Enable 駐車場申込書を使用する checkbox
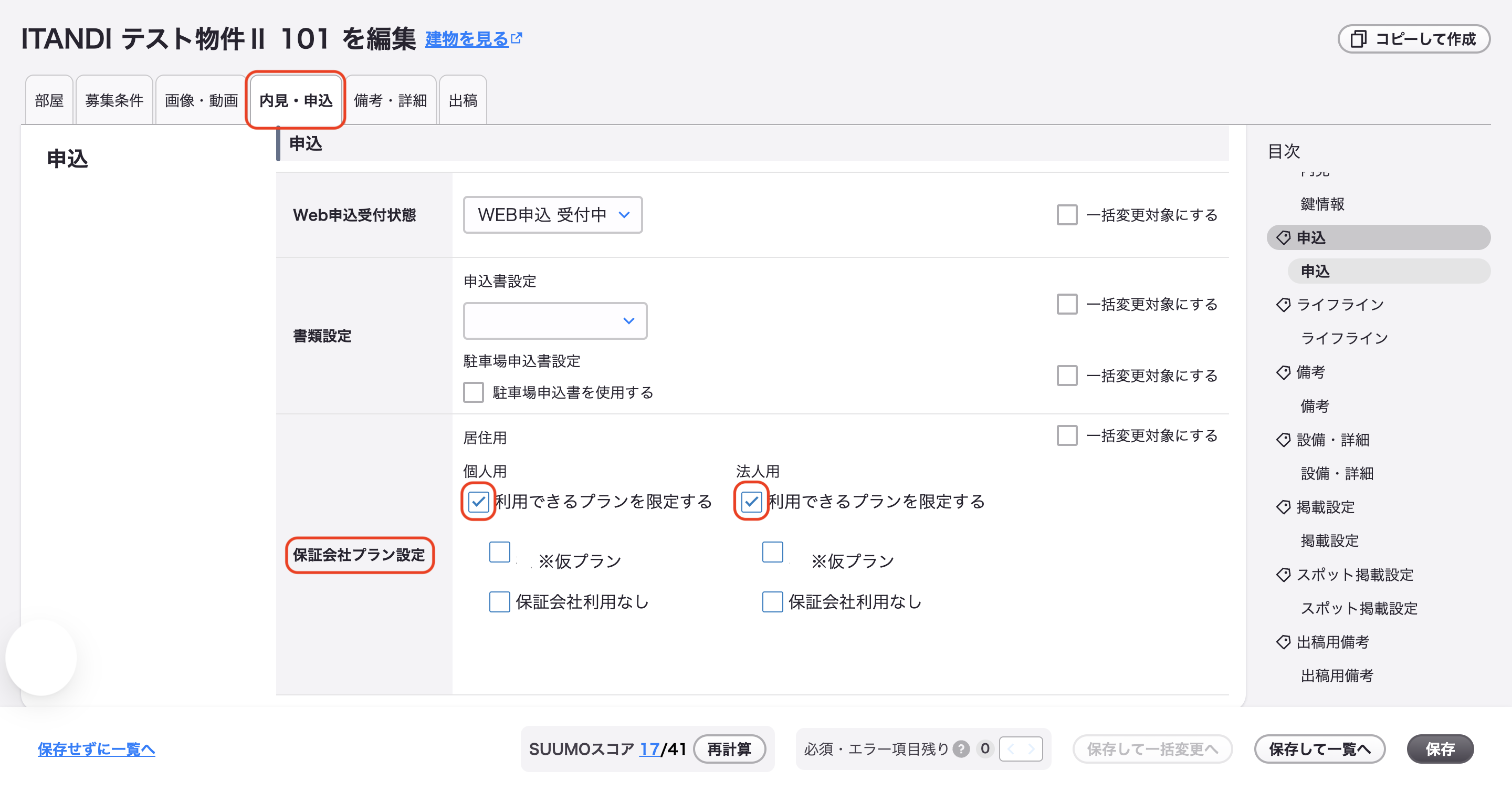Screen dimensions: 1512x791 (x=473, y=392)
